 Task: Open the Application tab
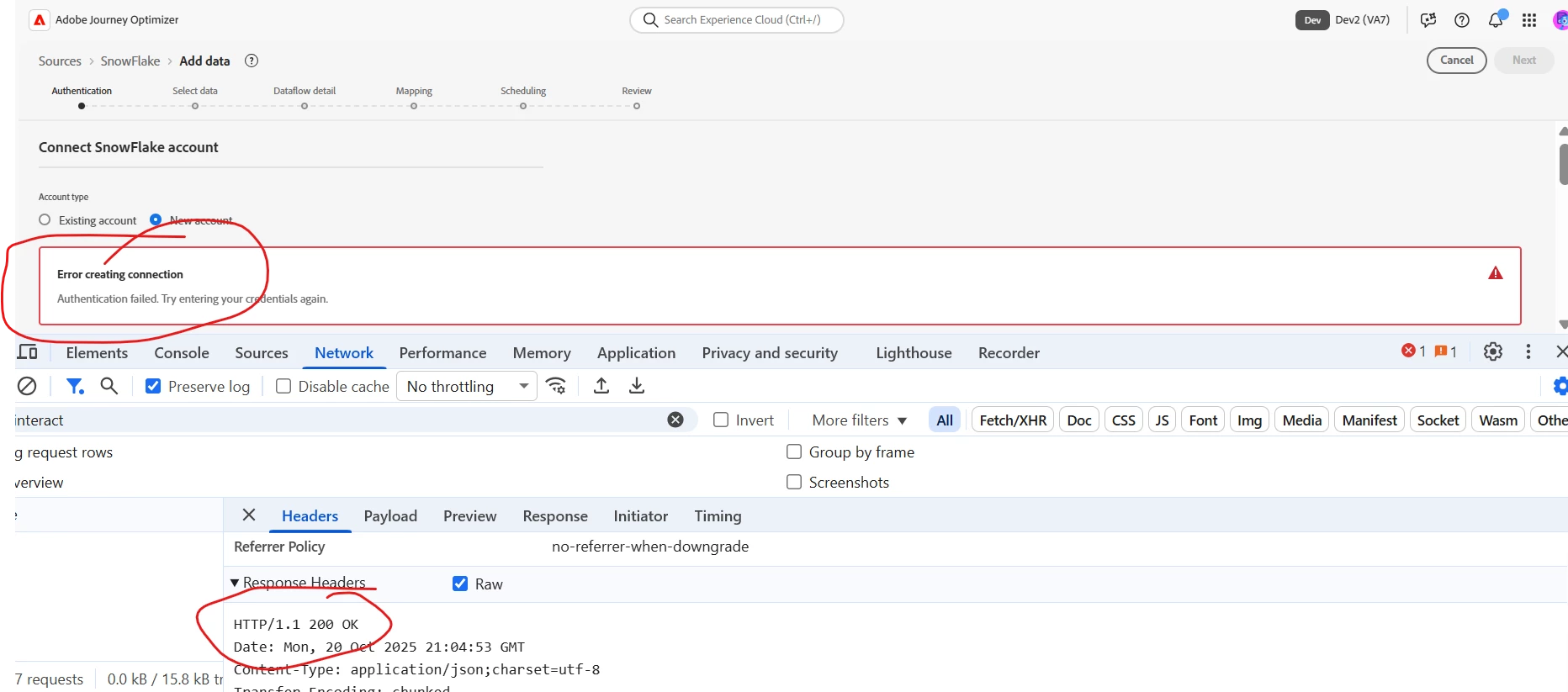(x=636, y=352)
